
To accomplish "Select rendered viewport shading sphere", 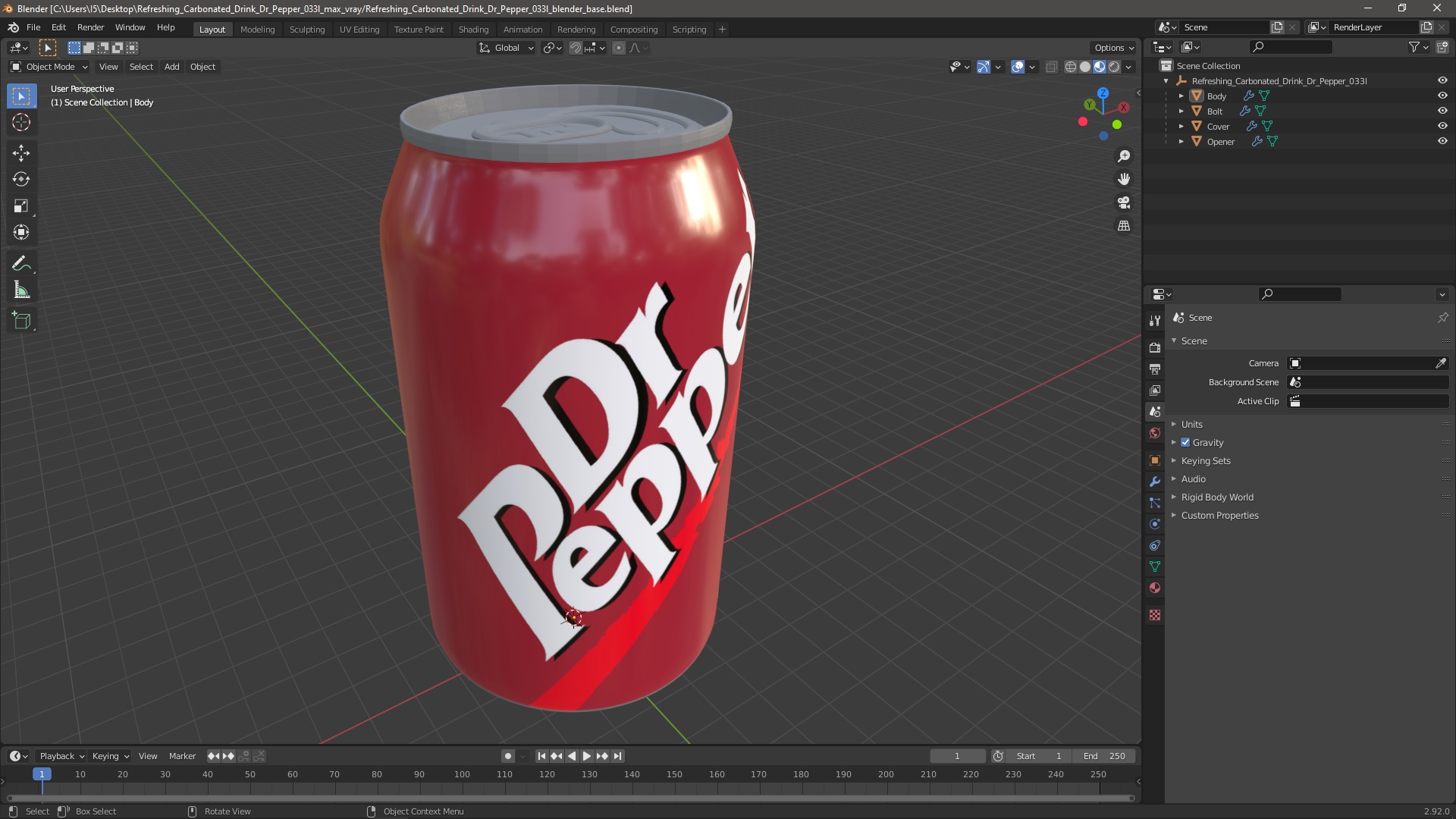I will [x=1114, y=67].
